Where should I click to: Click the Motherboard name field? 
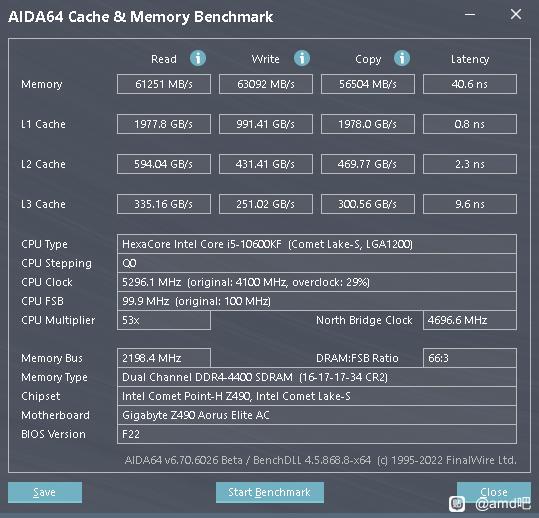point(317,415)
